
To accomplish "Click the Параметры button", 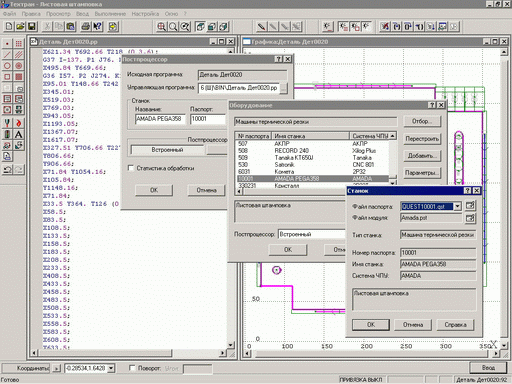I will coord(422,173).
